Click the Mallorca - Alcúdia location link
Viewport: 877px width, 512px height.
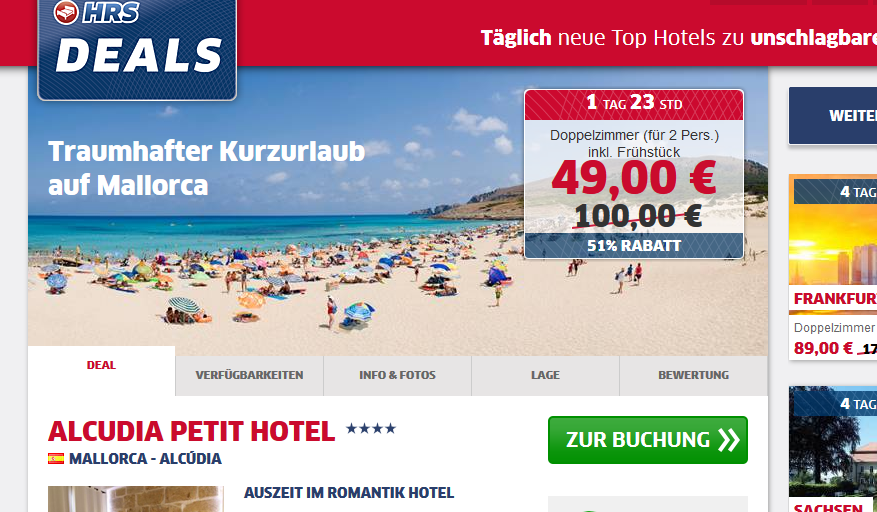click(x=145, y=459)
